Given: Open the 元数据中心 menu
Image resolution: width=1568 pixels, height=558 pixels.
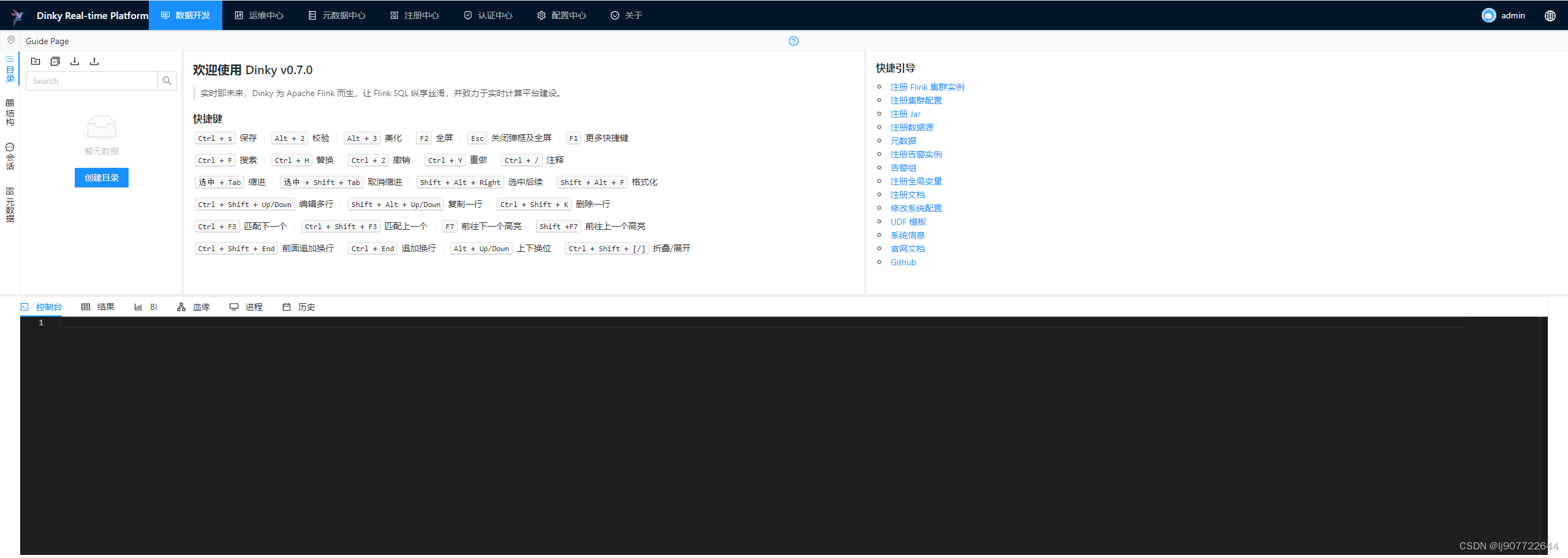Looking at the screenshot, I should coord(337,15).
